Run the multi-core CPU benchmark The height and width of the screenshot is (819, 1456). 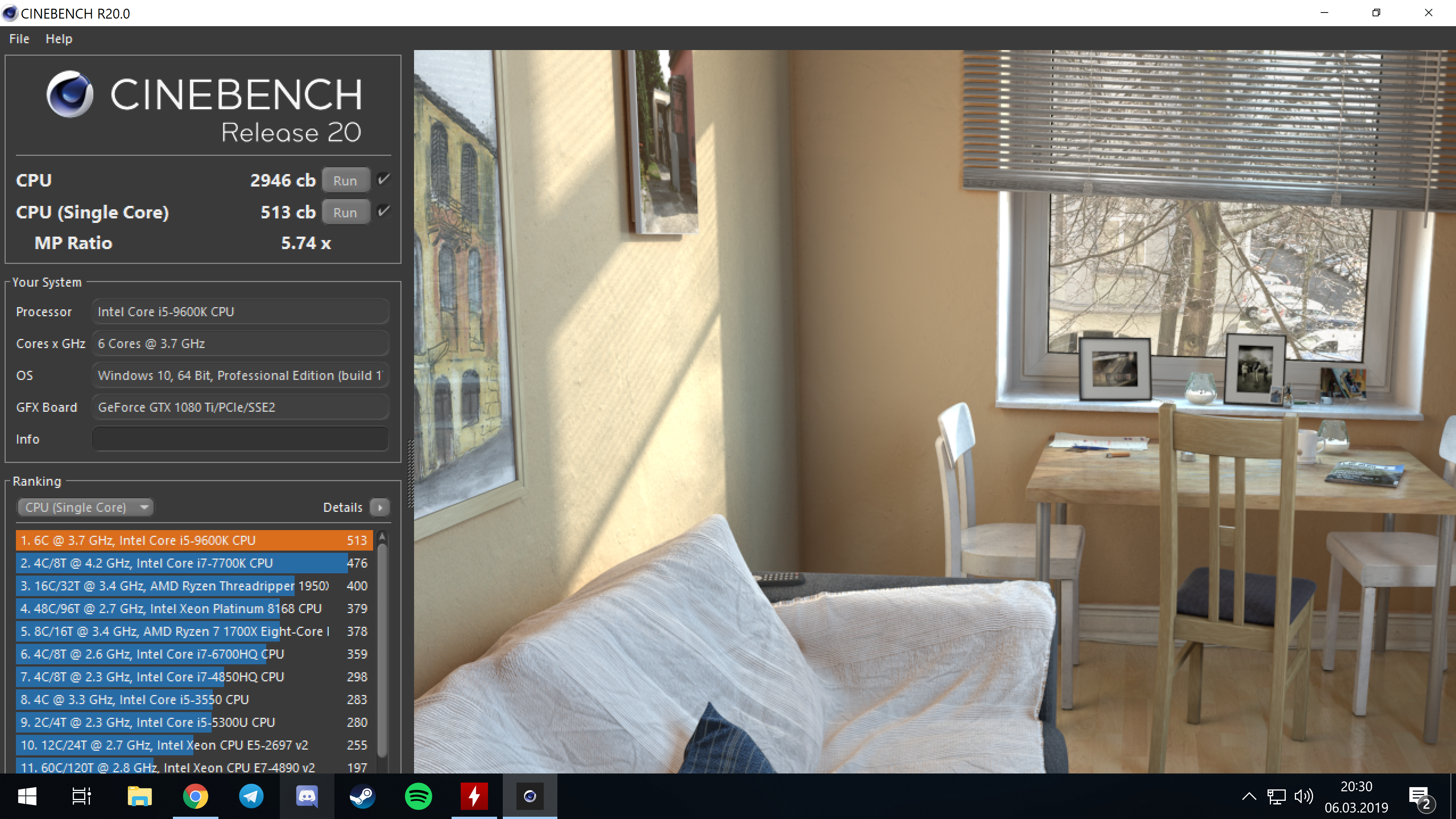pyautogui.click(x=345, y=180)
